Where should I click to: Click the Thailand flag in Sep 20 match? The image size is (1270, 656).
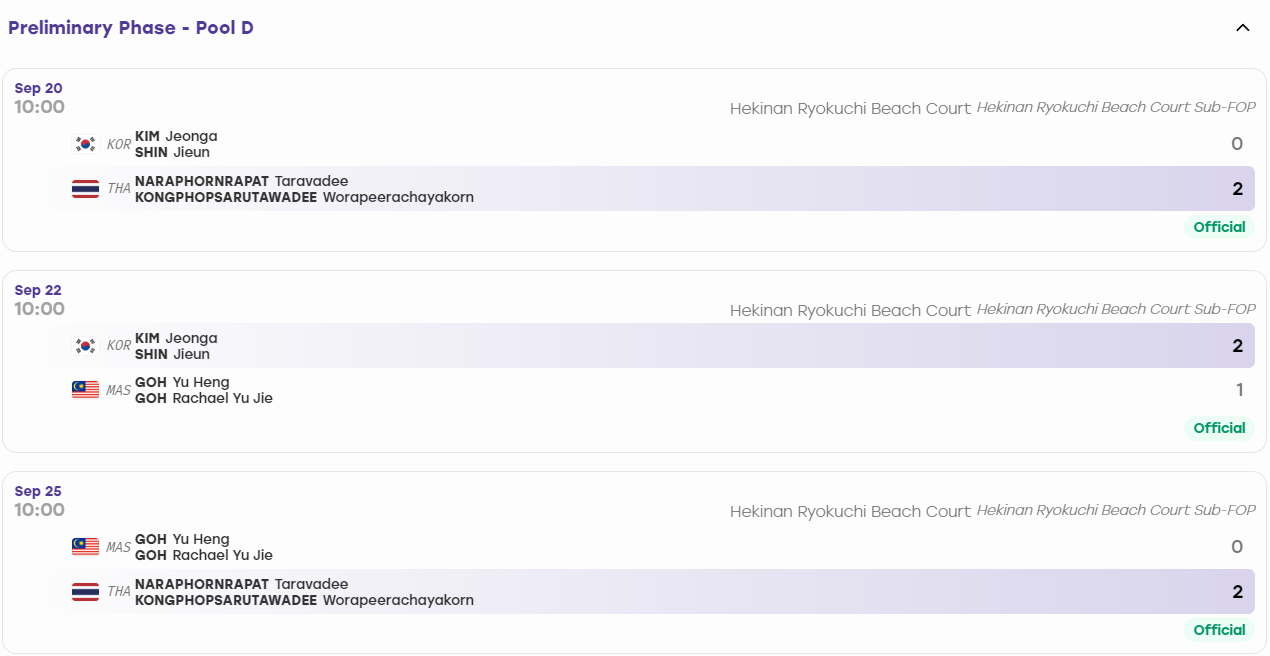(x=85, y=189)
